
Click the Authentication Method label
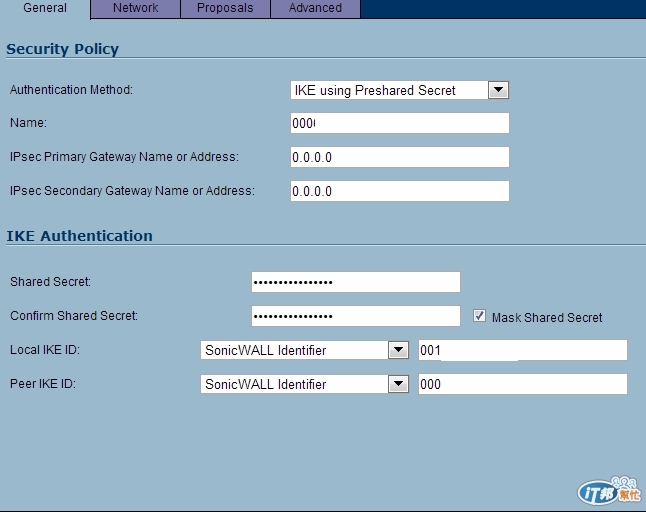(x=71, y=90)
